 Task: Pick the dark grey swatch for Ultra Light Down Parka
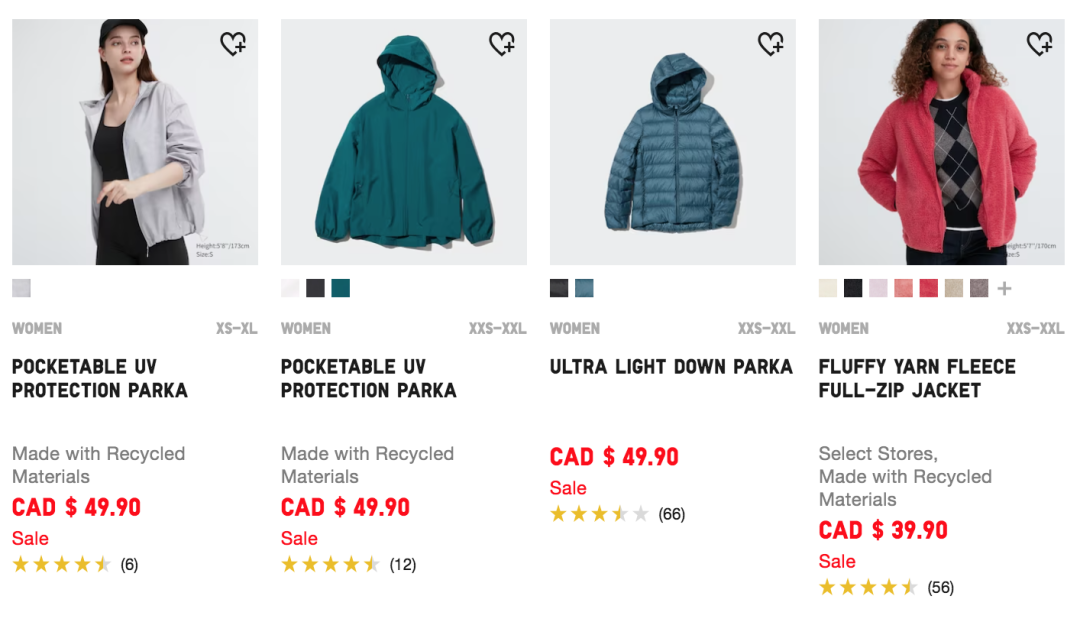pos(558,288)
